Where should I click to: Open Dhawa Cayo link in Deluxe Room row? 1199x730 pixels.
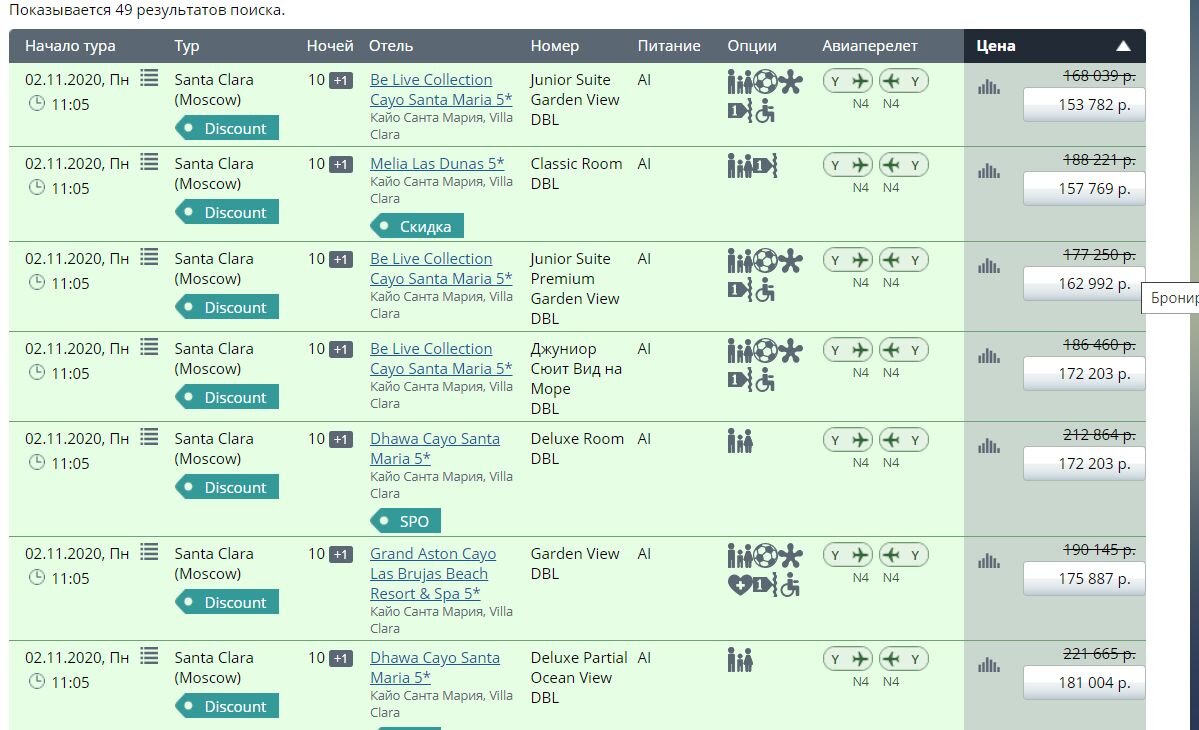pos(435,449)
